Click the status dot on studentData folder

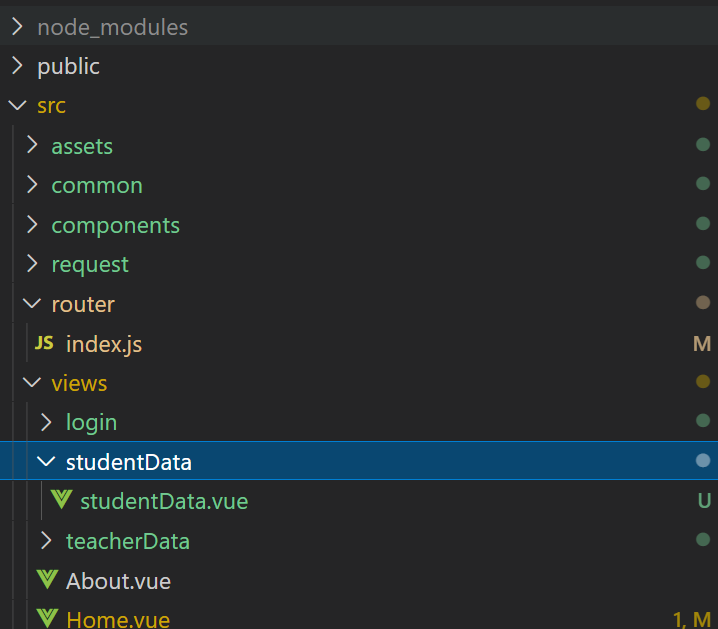(703, 461)
